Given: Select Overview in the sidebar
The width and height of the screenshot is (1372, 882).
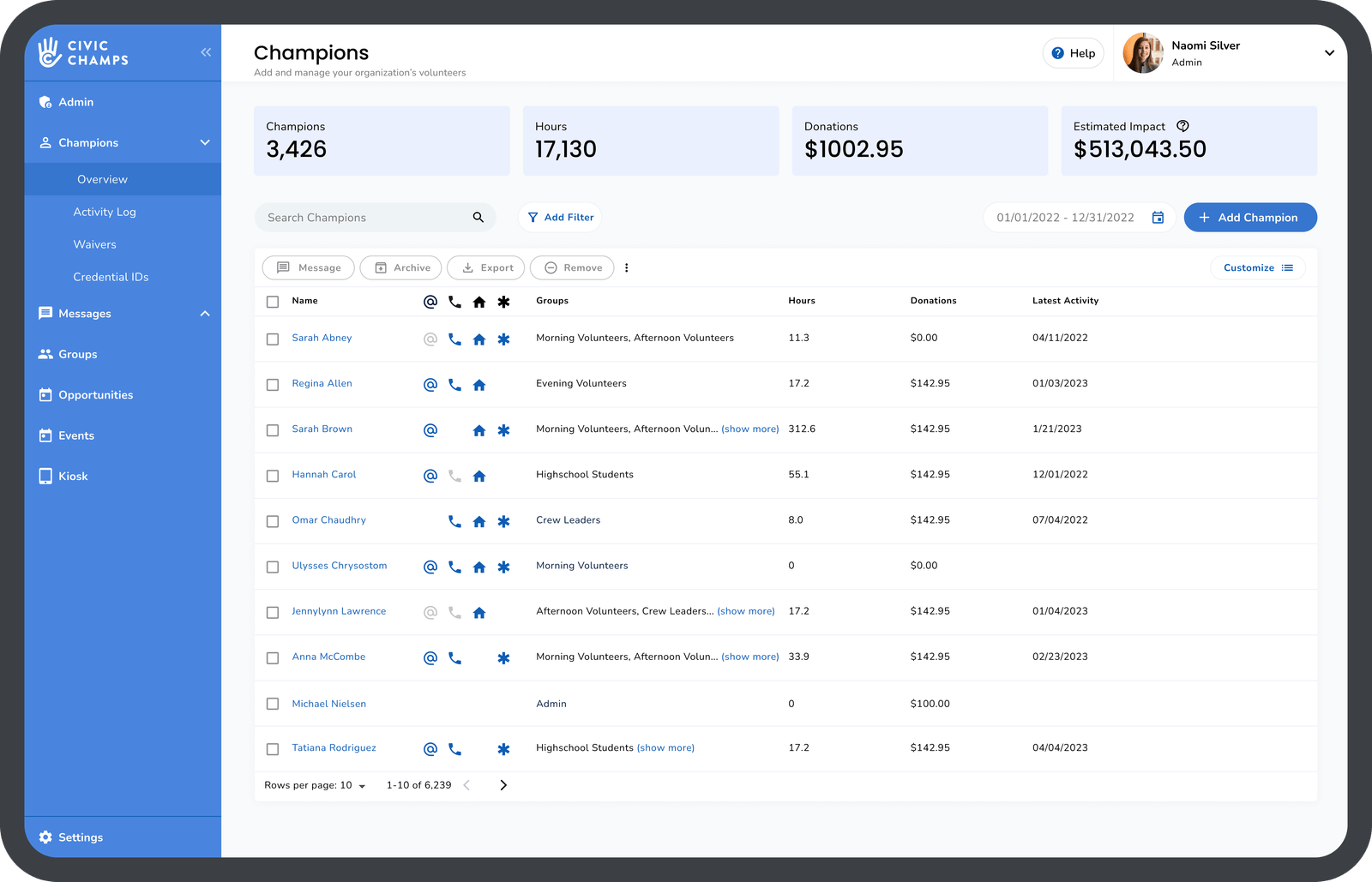Looking at the screenshot, I should coord(123,179).
